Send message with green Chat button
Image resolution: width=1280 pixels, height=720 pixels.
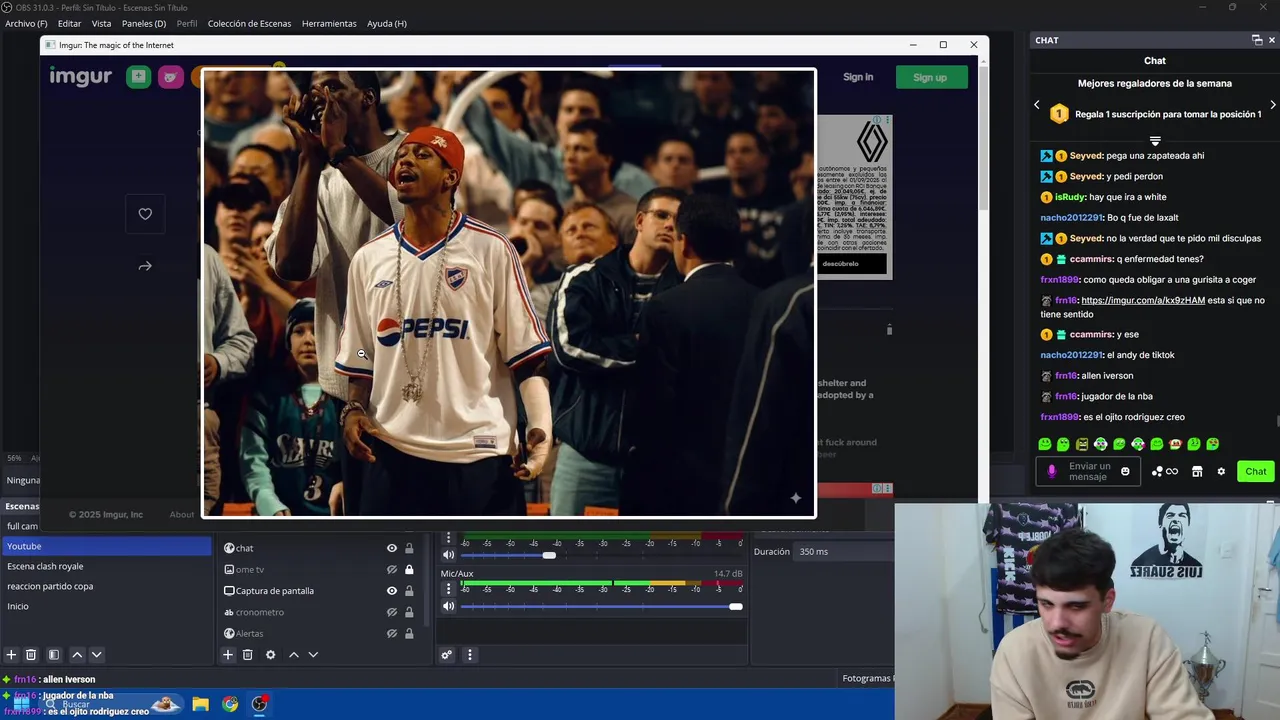coord(1256,471)
